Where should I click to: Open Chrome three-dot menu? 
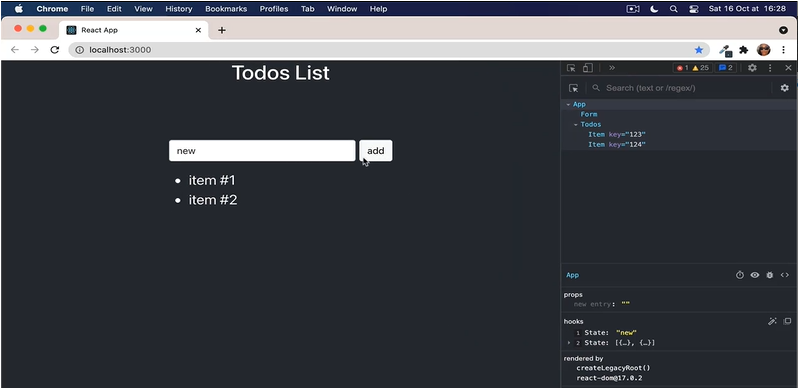tap(782, 49)
